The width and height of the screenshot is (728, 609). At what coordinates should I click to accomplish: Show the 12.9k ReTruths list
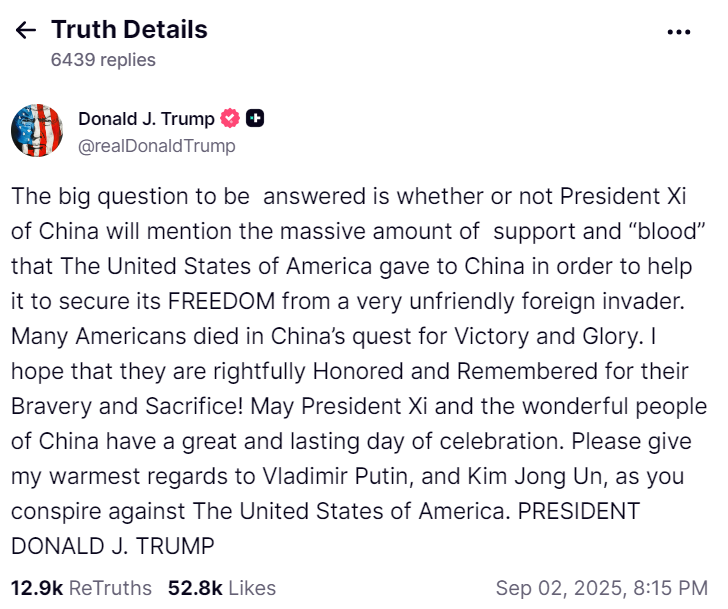(81, 588)
